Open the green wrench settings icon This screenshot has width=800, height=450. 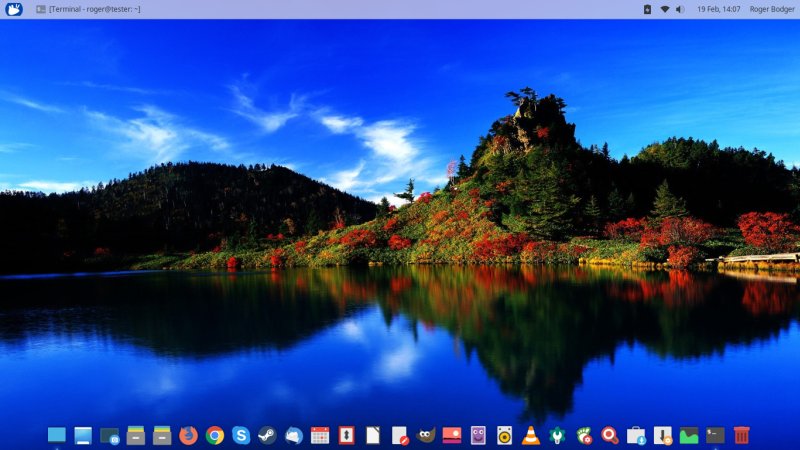[557, 436]
